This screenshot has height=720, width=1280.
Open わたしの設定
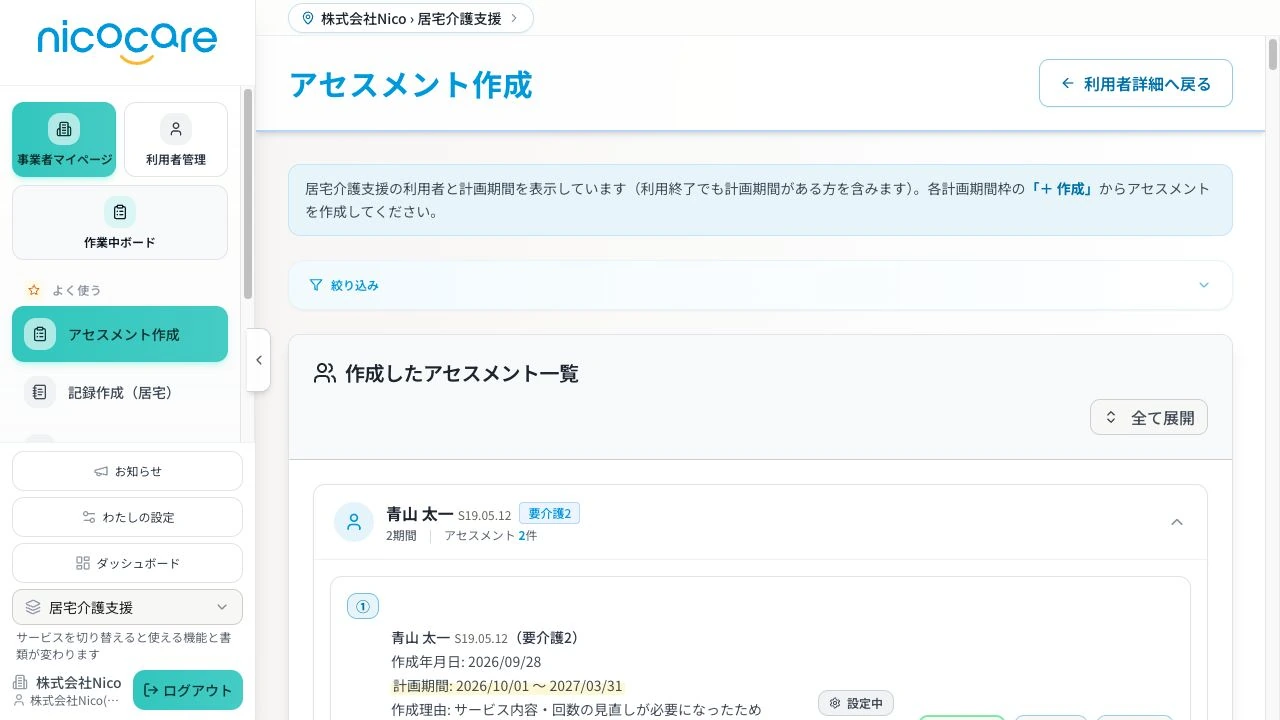[127, 517]
